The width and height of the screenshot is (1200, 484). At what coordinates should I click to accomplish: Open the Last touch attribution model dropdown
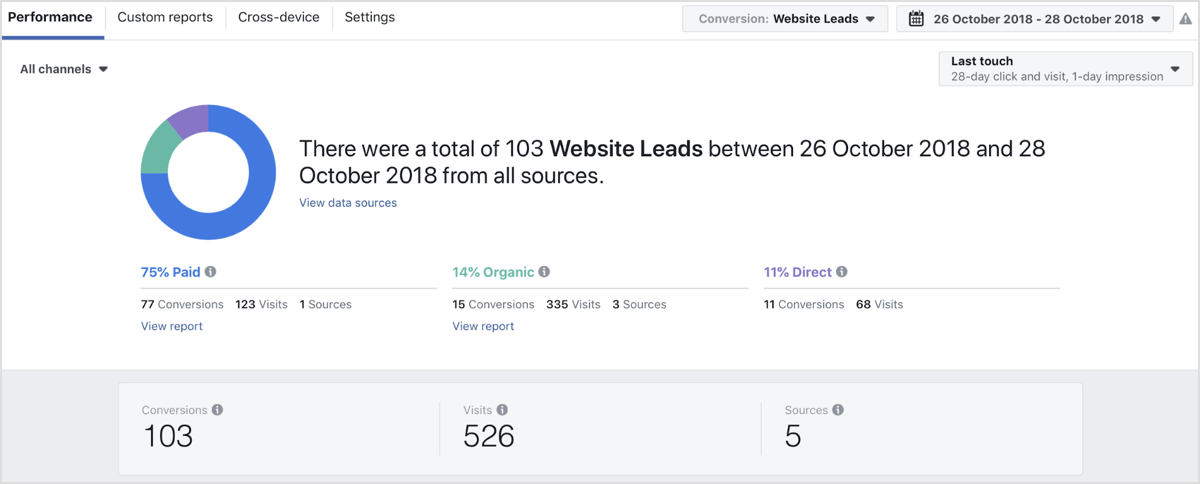1067,68
